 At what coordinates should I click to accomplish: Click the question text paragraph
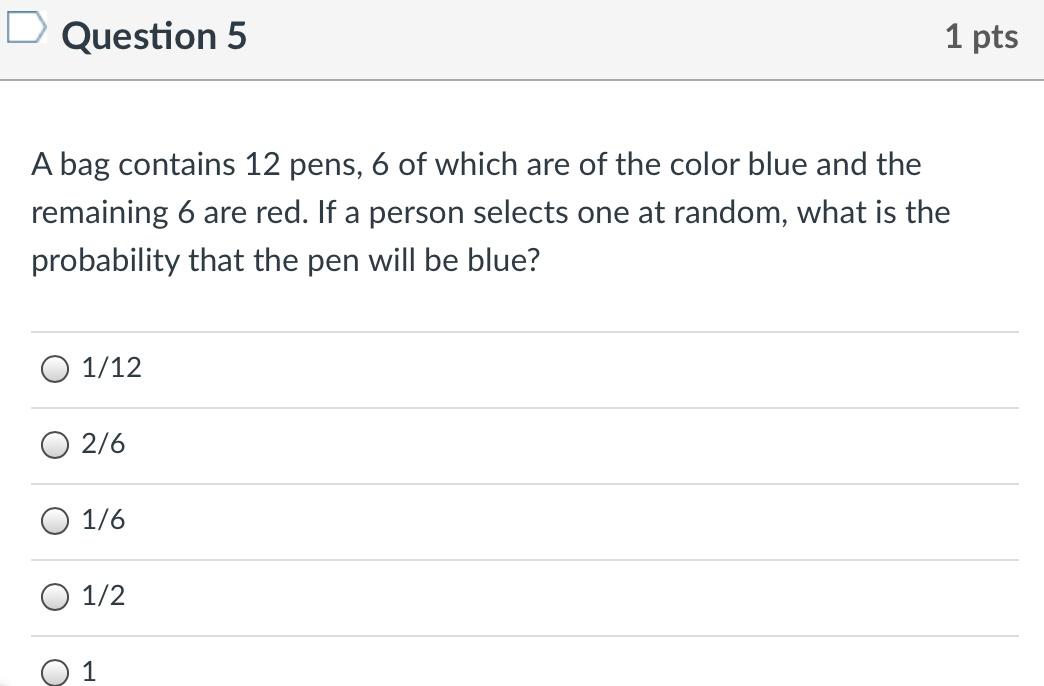coord(490,212)
